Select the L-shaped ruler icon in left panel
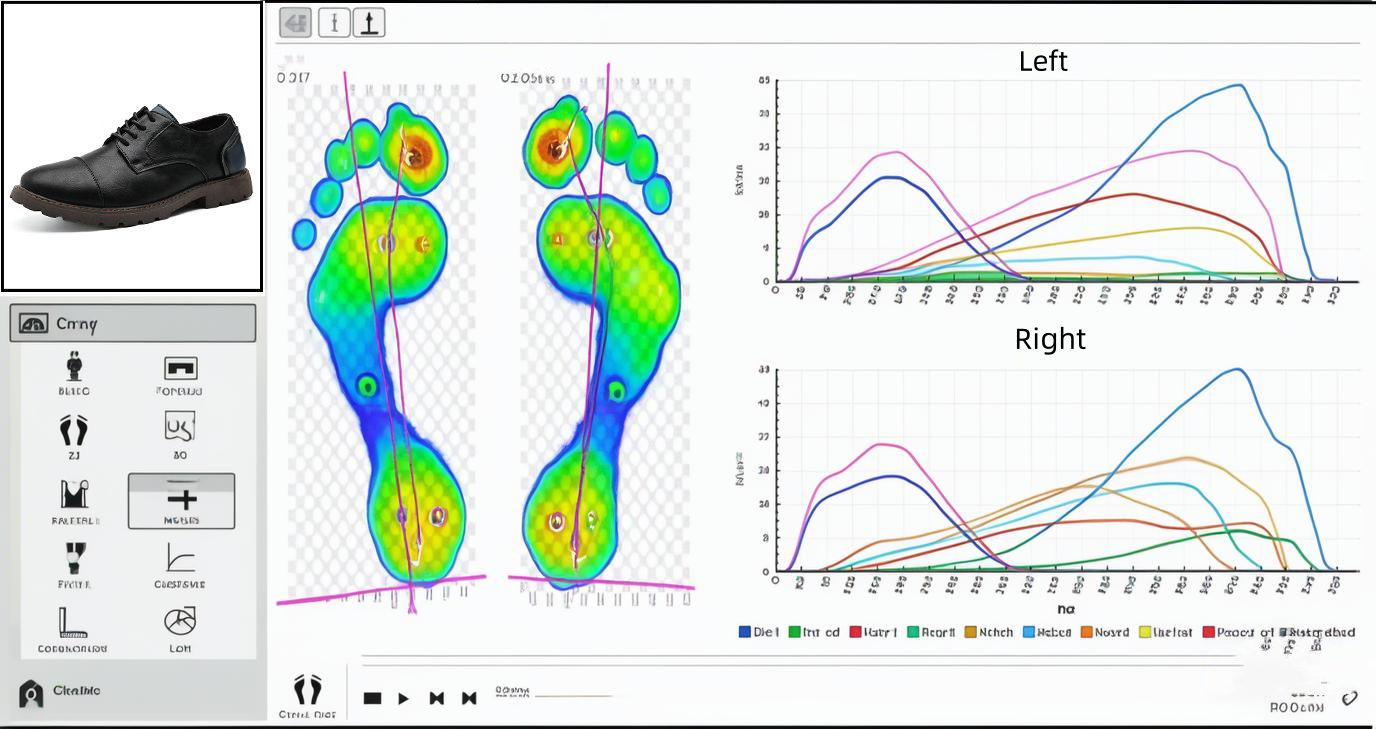1376x729 pixels. 73,622
